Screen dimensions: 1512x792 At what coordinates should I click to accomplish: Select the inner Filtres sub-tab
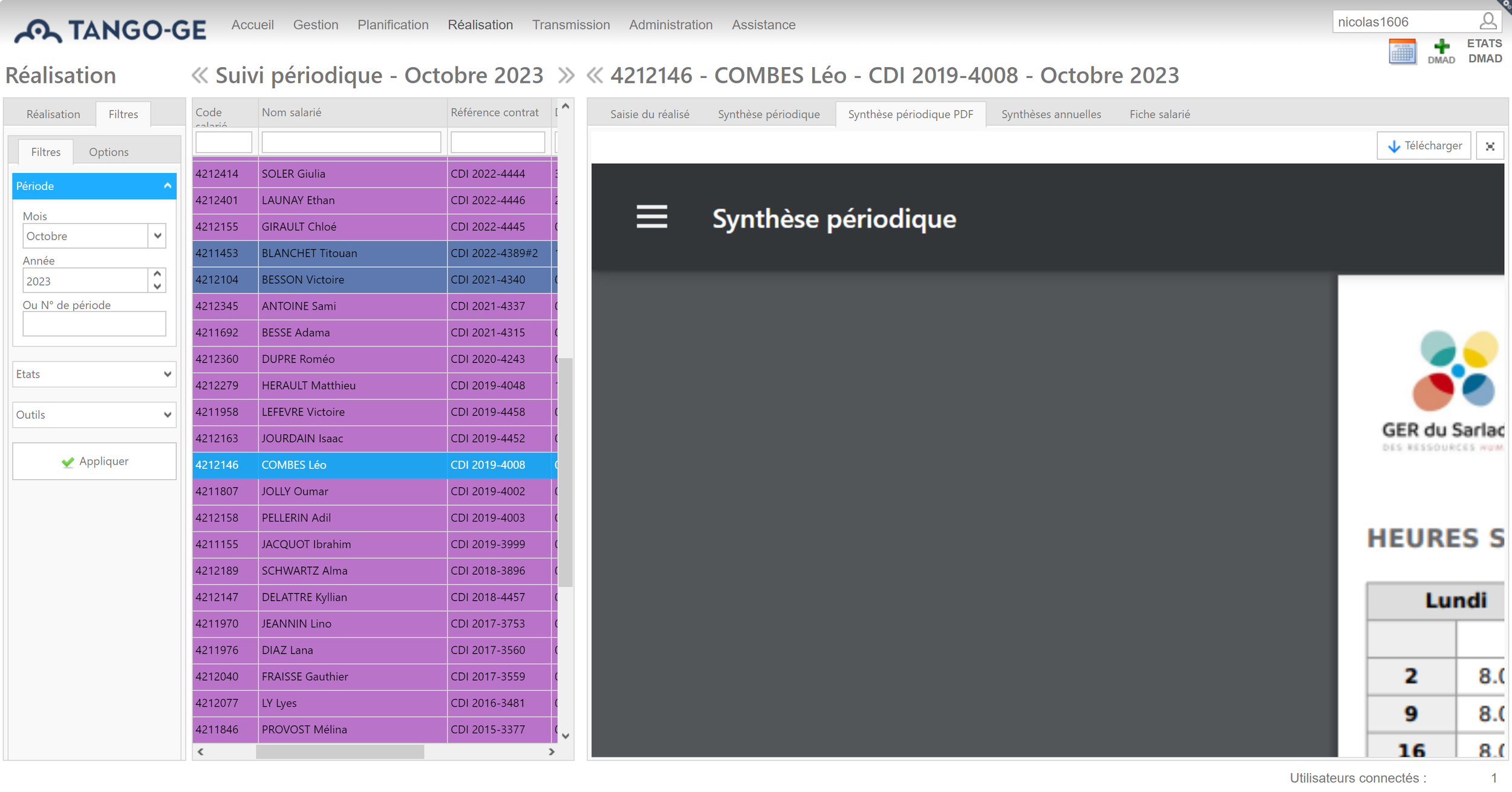[x=46, y=152]
